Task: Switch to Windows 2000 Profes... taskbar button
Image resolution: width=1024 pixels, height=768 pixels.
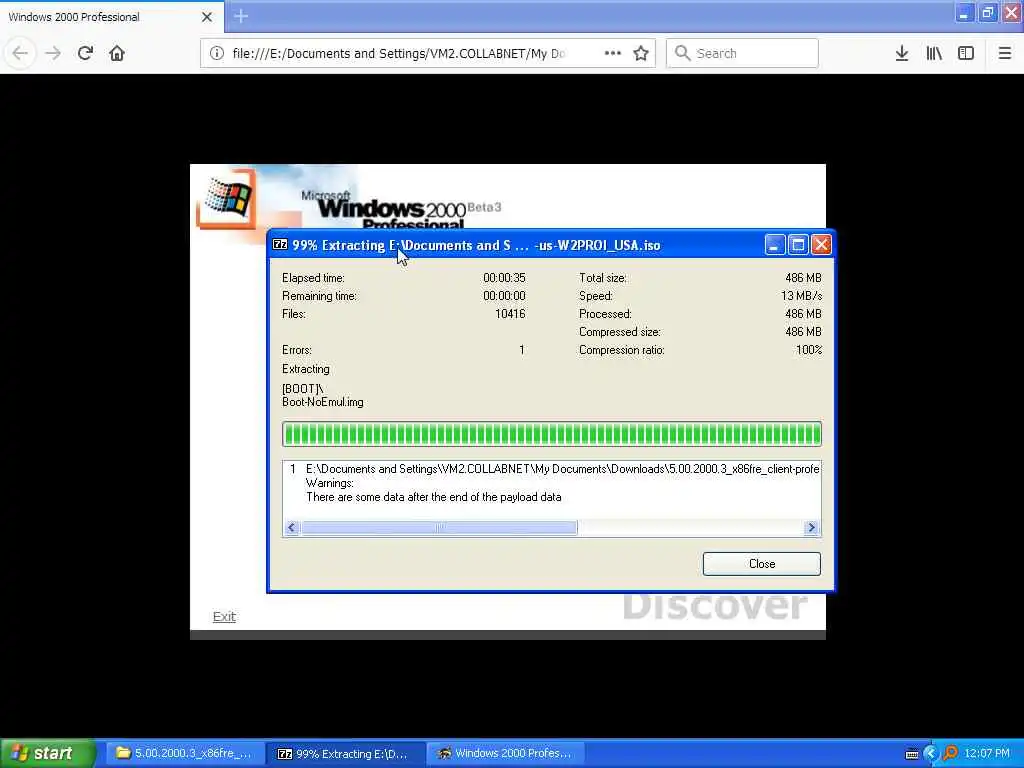Action: (x=505, y=754)
